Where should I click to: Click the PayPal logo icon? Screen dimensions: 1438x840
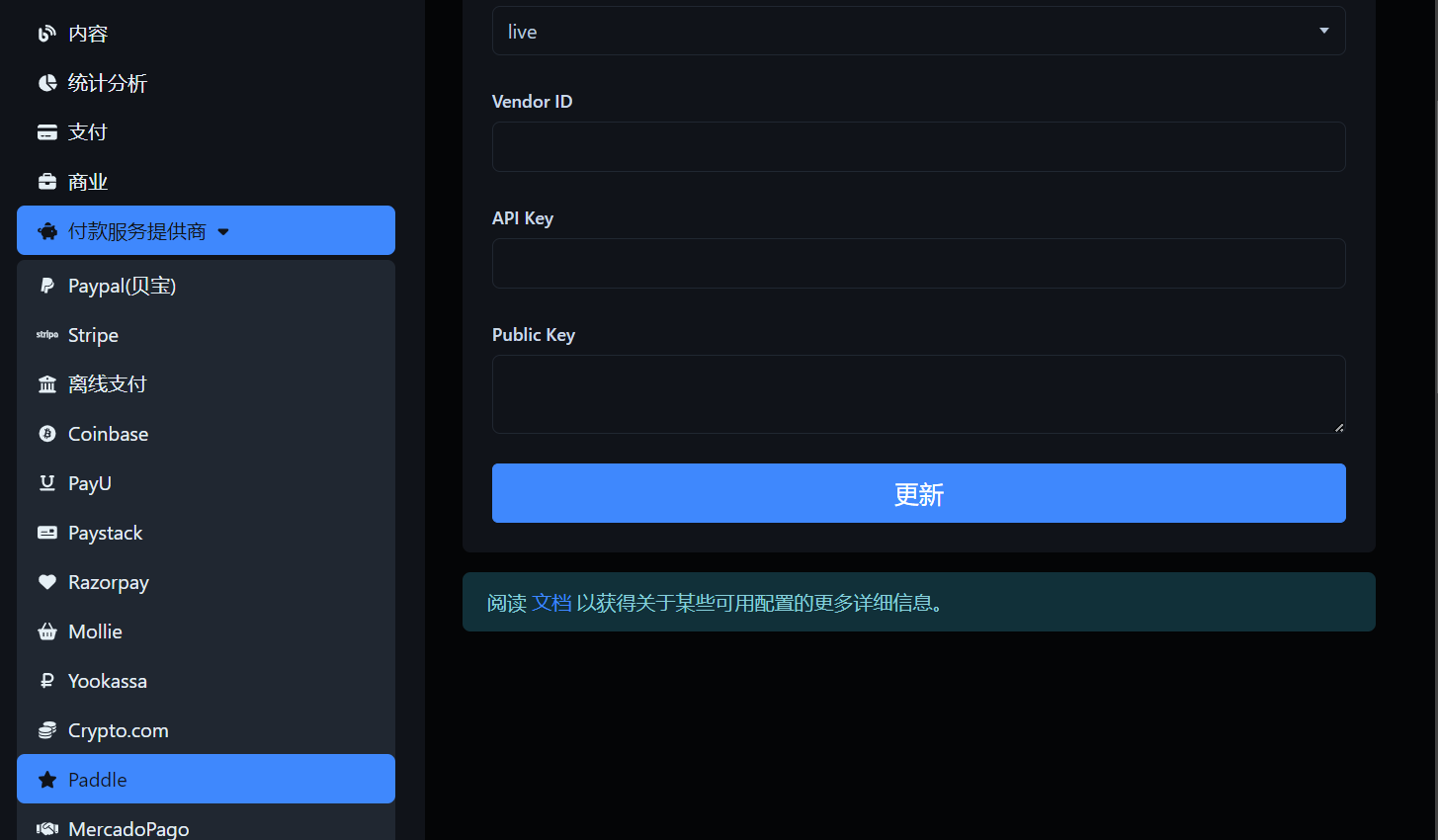click(x=46, y=286)
